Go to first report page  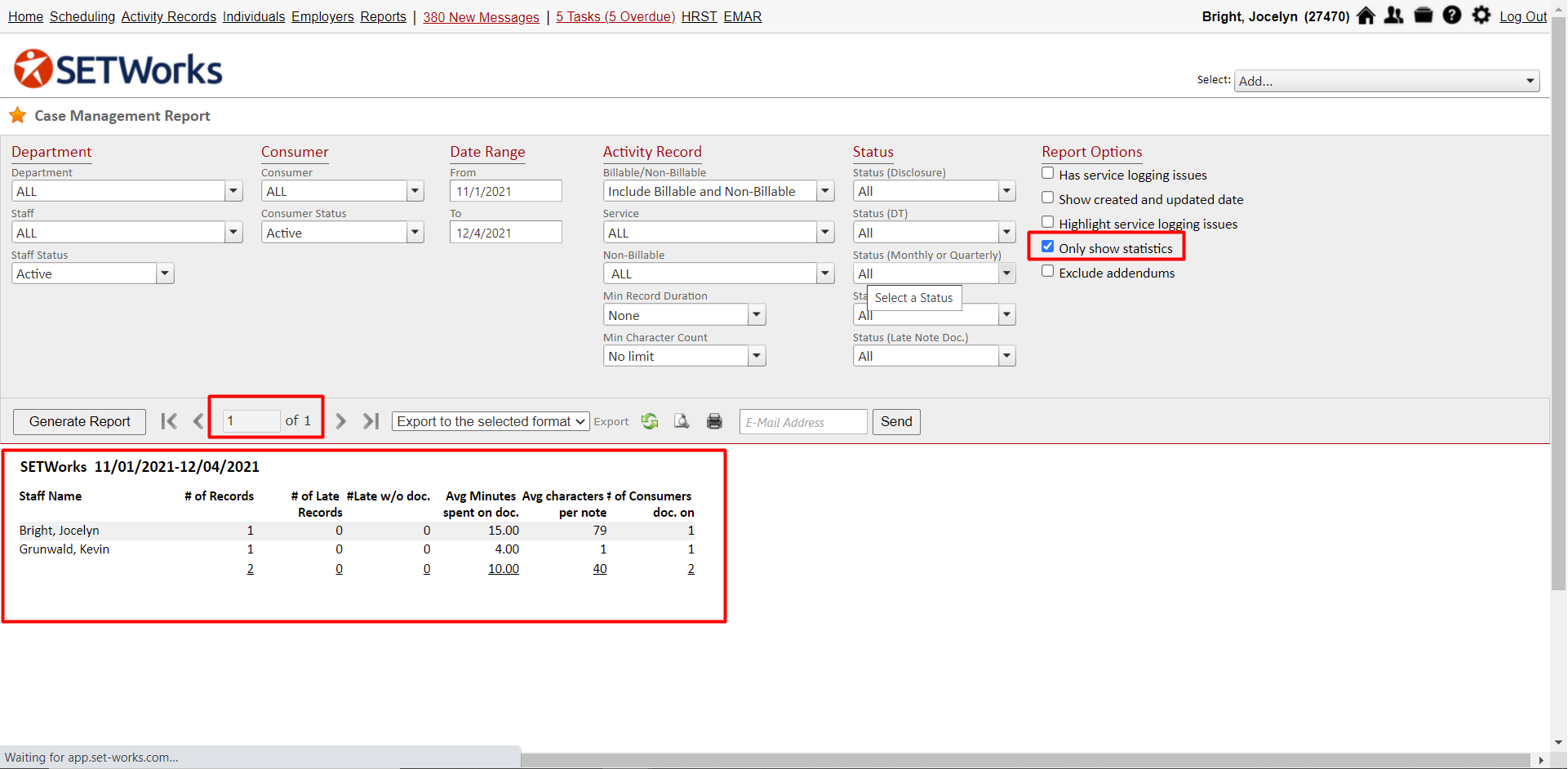(169, 421)
